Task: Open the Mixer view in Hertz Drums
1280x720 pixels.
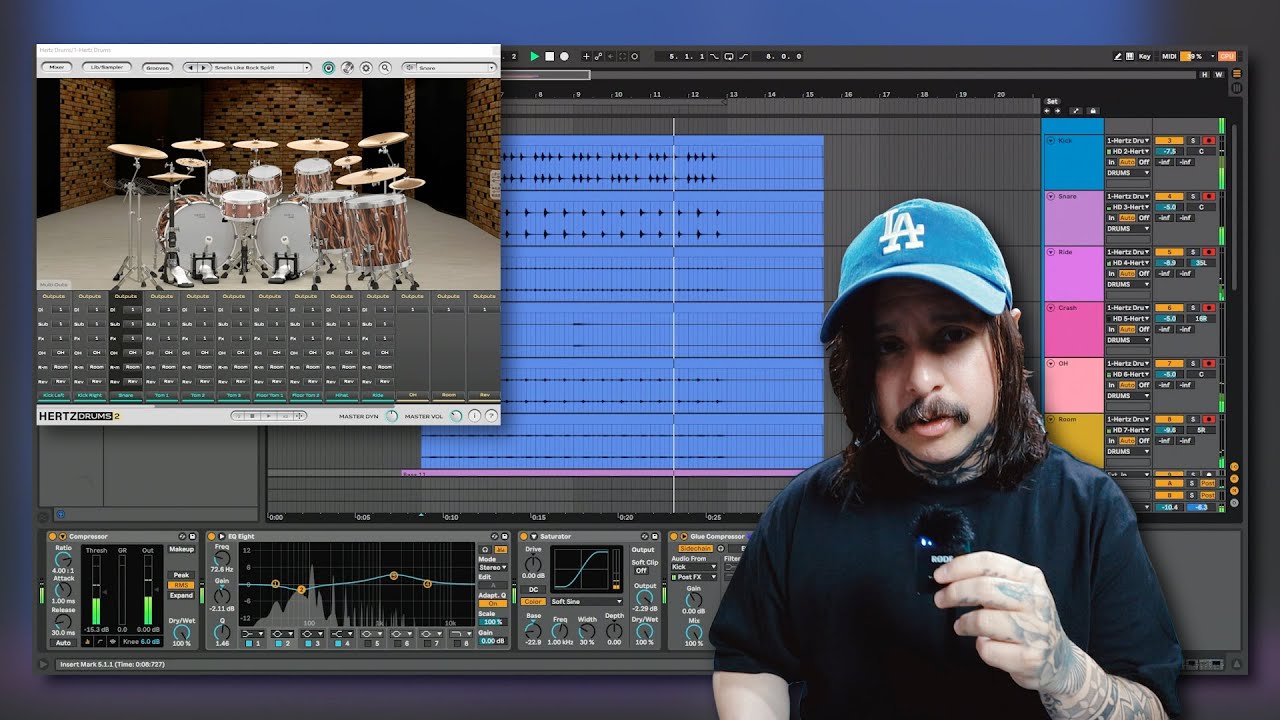Action: pyautogui.click(x=57, y=67)
